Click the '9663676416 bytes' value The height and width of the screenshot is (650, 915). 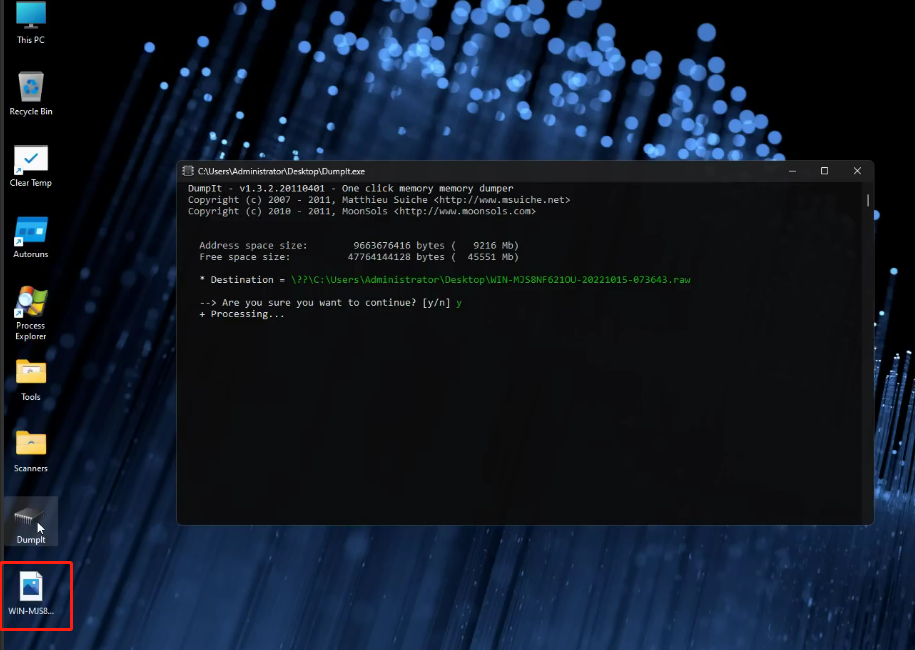399,246
